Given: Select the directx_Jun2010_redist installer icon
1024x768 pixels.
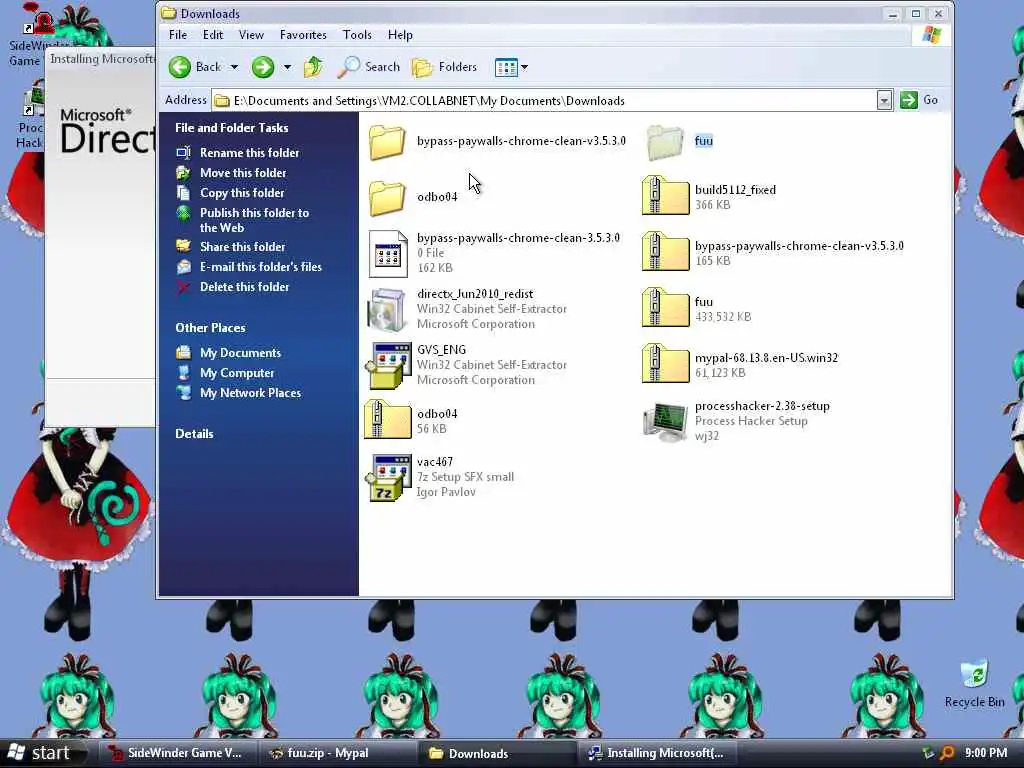Looking at the screenshot, I should 387,310.
